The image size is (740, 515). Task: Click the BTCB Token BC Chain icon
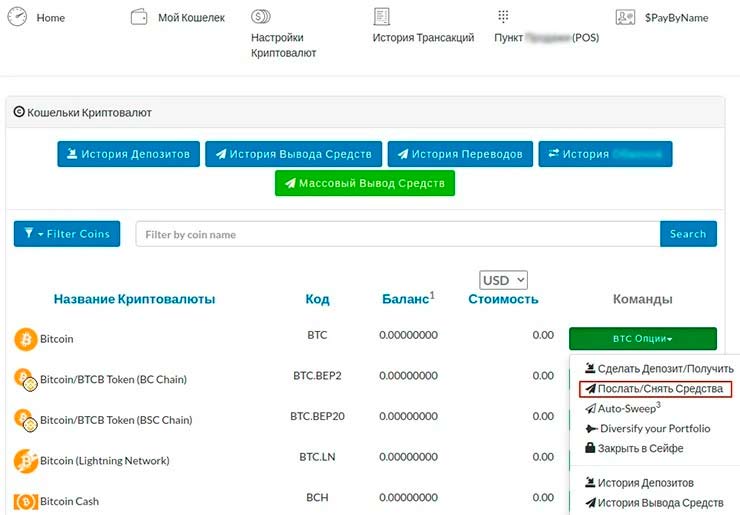(25, 379)
